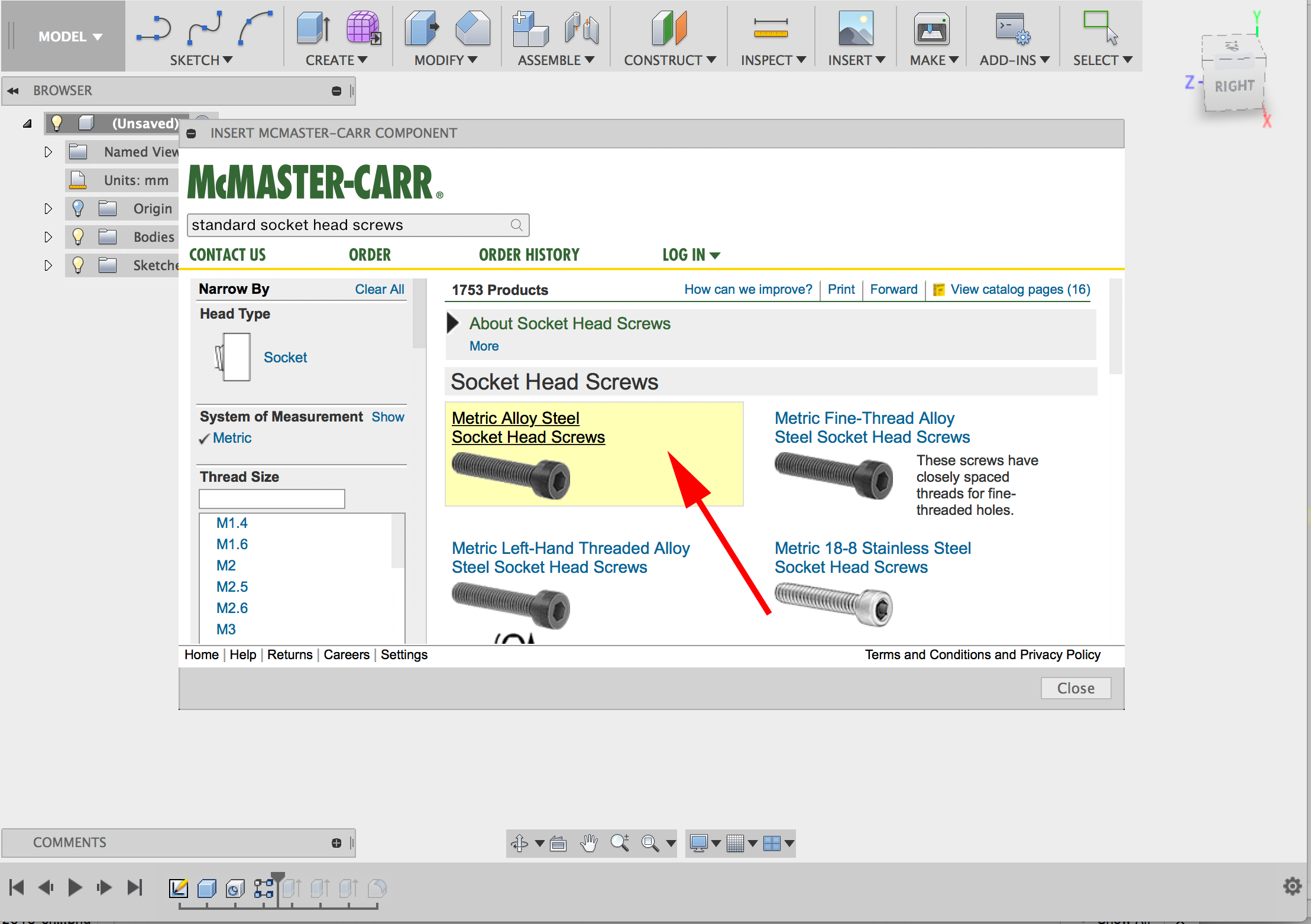Click Metric Alloy Steel Socket Head Screws link
The image size is (1311, 924).
pyautogui.click(x=528, y=427)
